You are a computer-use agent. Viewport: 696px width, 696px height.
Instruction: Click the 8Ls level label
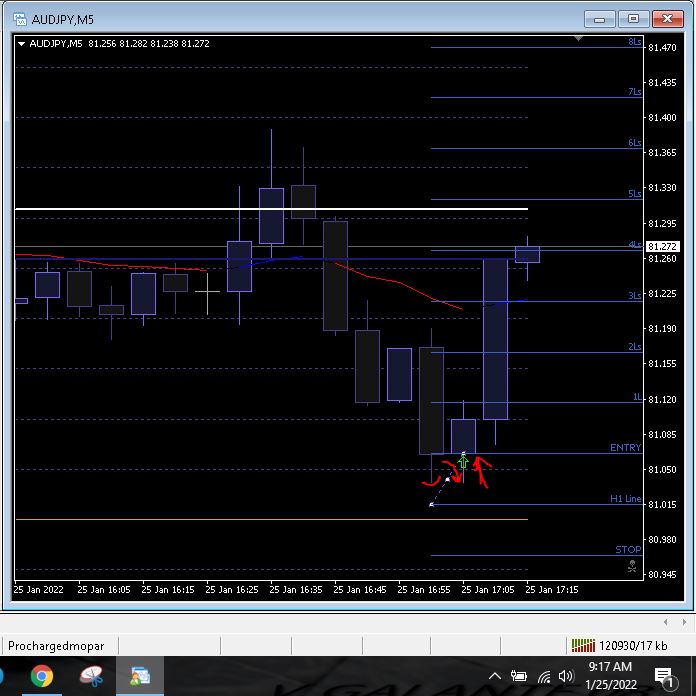[x=635, y=42]
